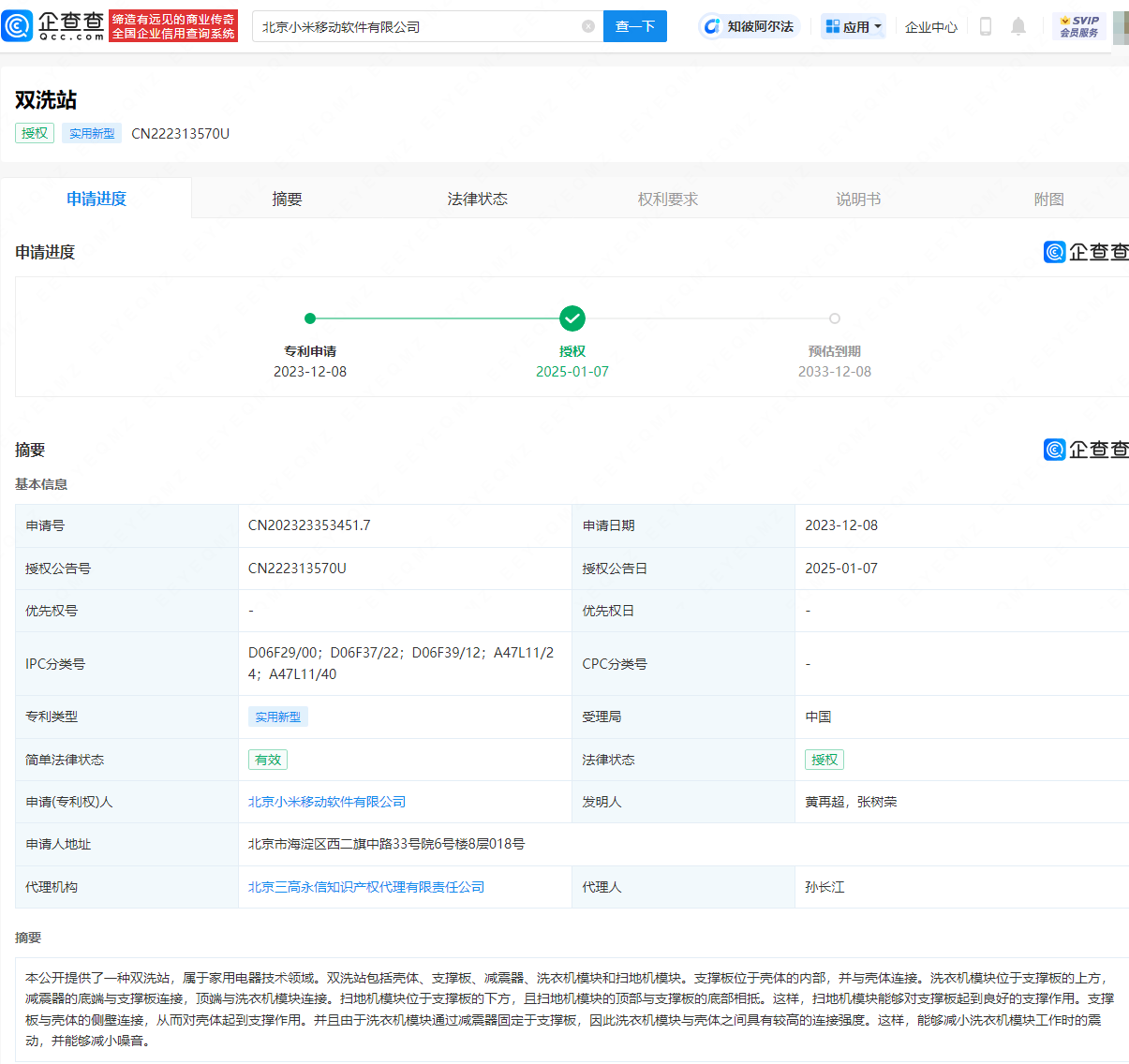Screen dimensions: 1129x1064
Task: Show the 附图 tab
Action: point(1048,199)
